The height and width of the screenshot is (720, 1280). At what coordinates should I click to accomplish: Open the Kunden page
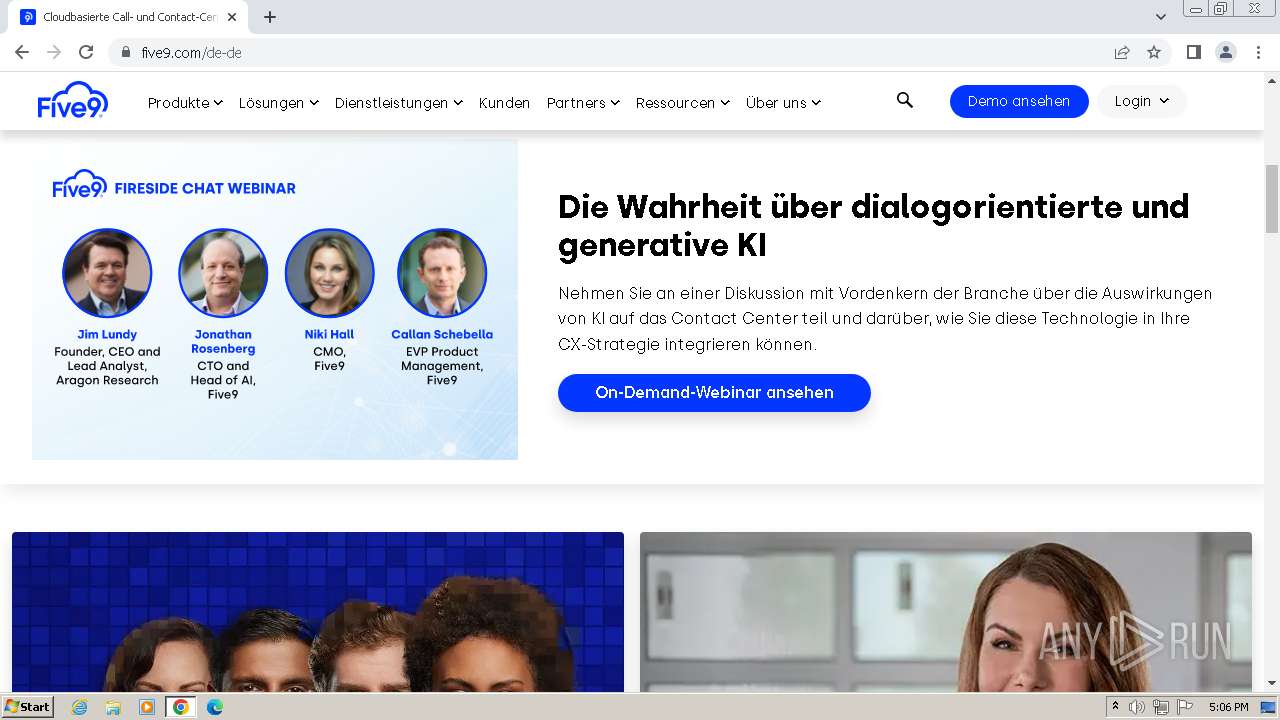tap(504, 102)
